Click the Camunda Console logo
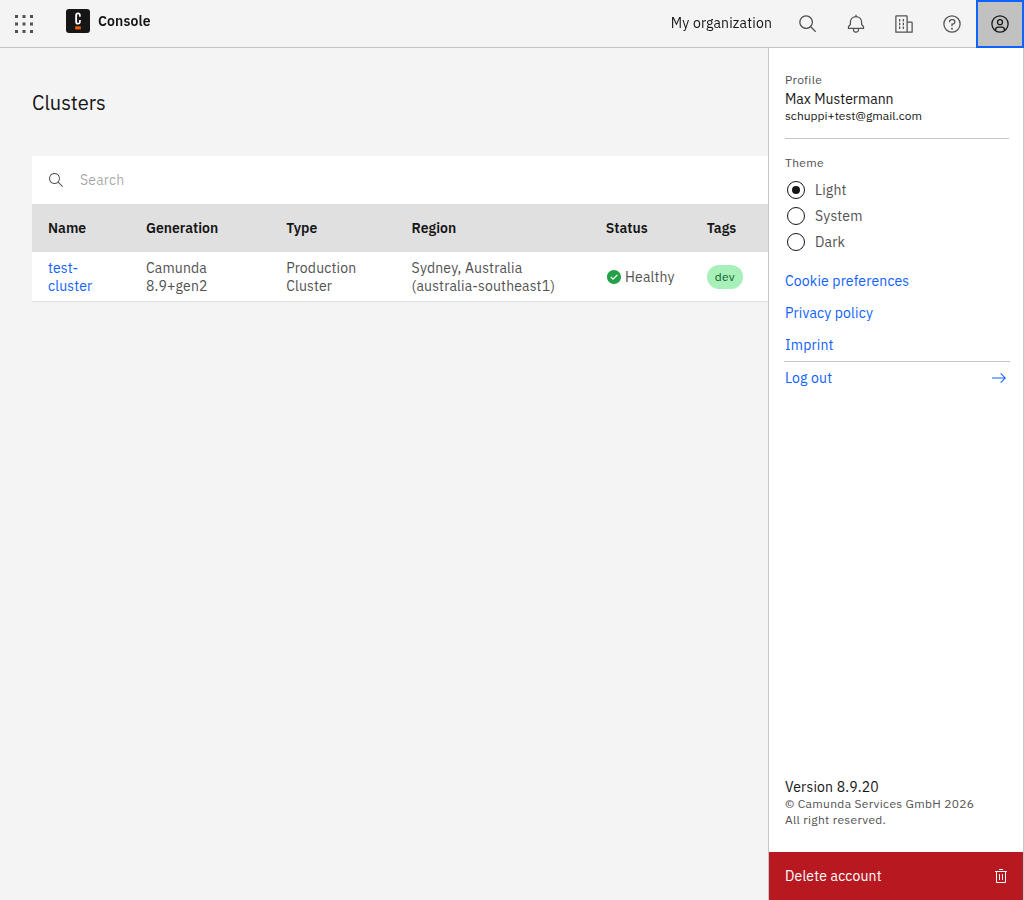Screen dimensions: 1024x900 78,21
